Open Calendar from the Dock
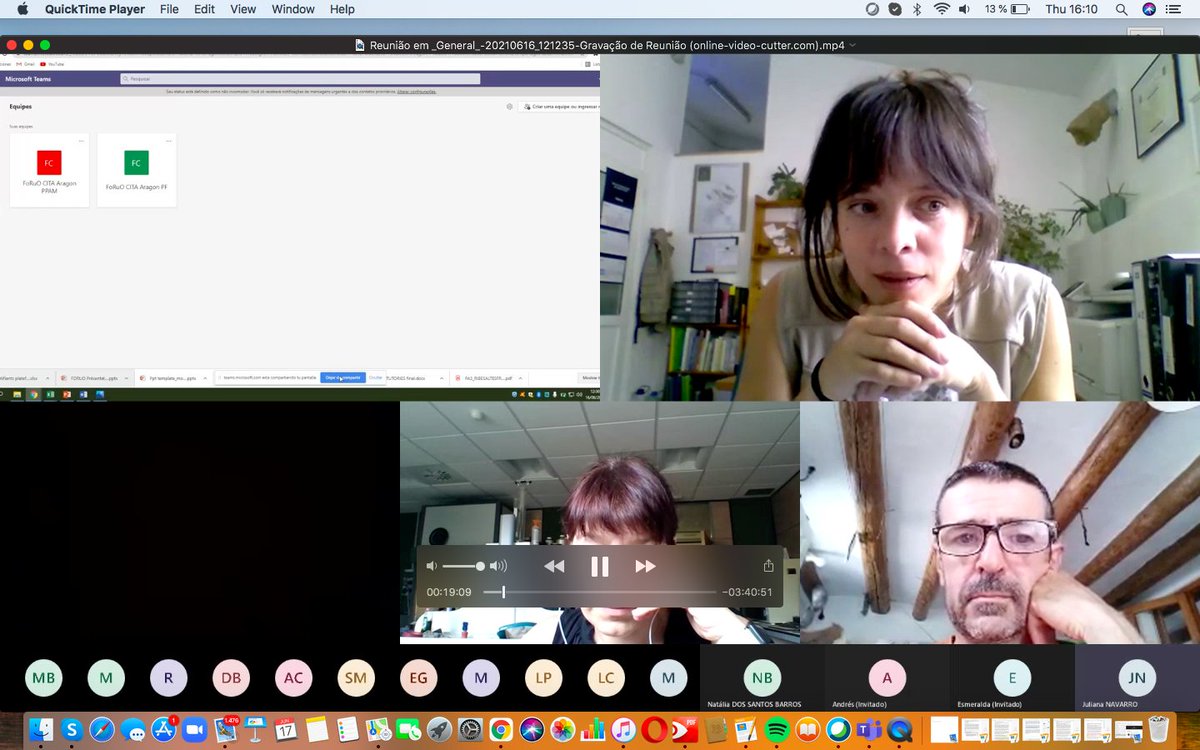 (286, 729)
